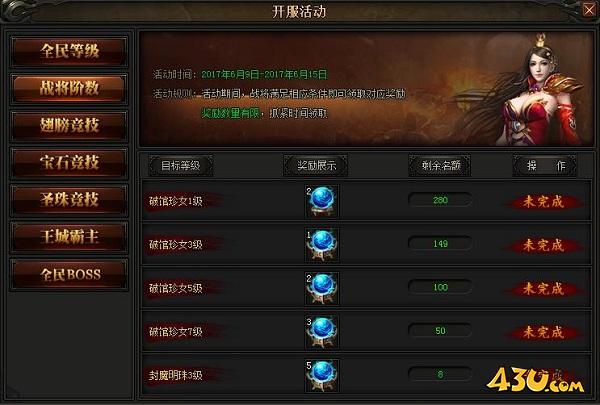Screen dimensions: 600x405
Task: Open the 全民BOSS tab
Action: tap(69, 274)
